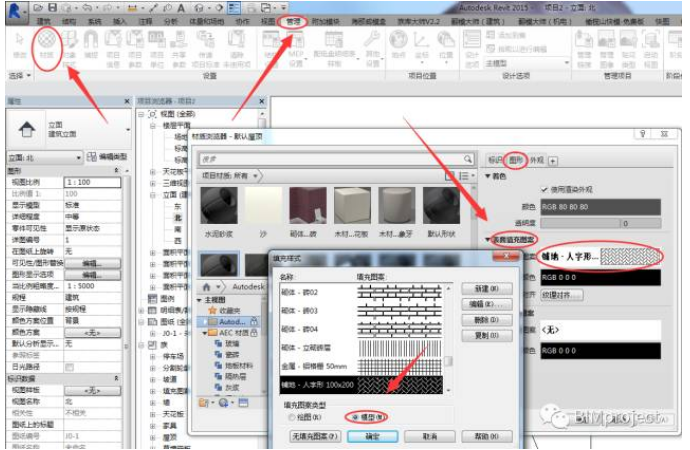
Task: Click the Edit (编辑) button in Fill Patterns
Action: coord(487,304)
